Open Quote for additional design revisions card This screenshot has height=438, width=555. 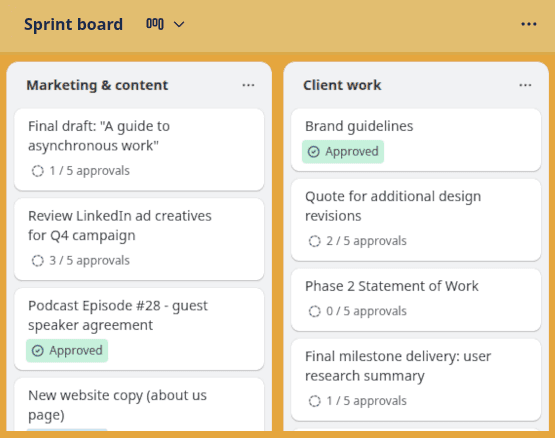416,220
